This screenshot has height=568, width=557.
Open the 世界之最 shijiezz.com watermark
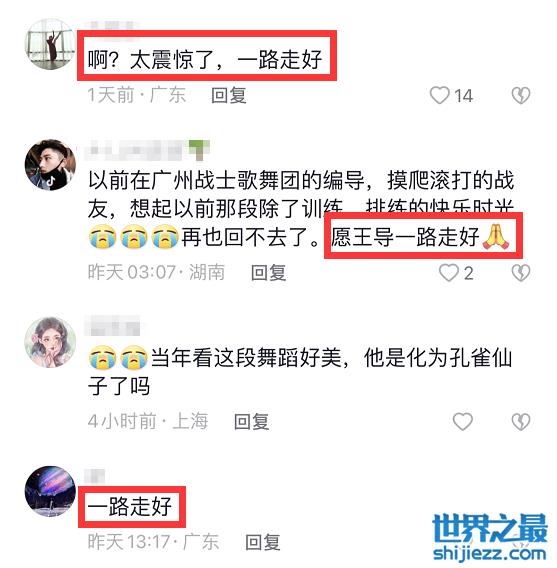click(490, 538)
